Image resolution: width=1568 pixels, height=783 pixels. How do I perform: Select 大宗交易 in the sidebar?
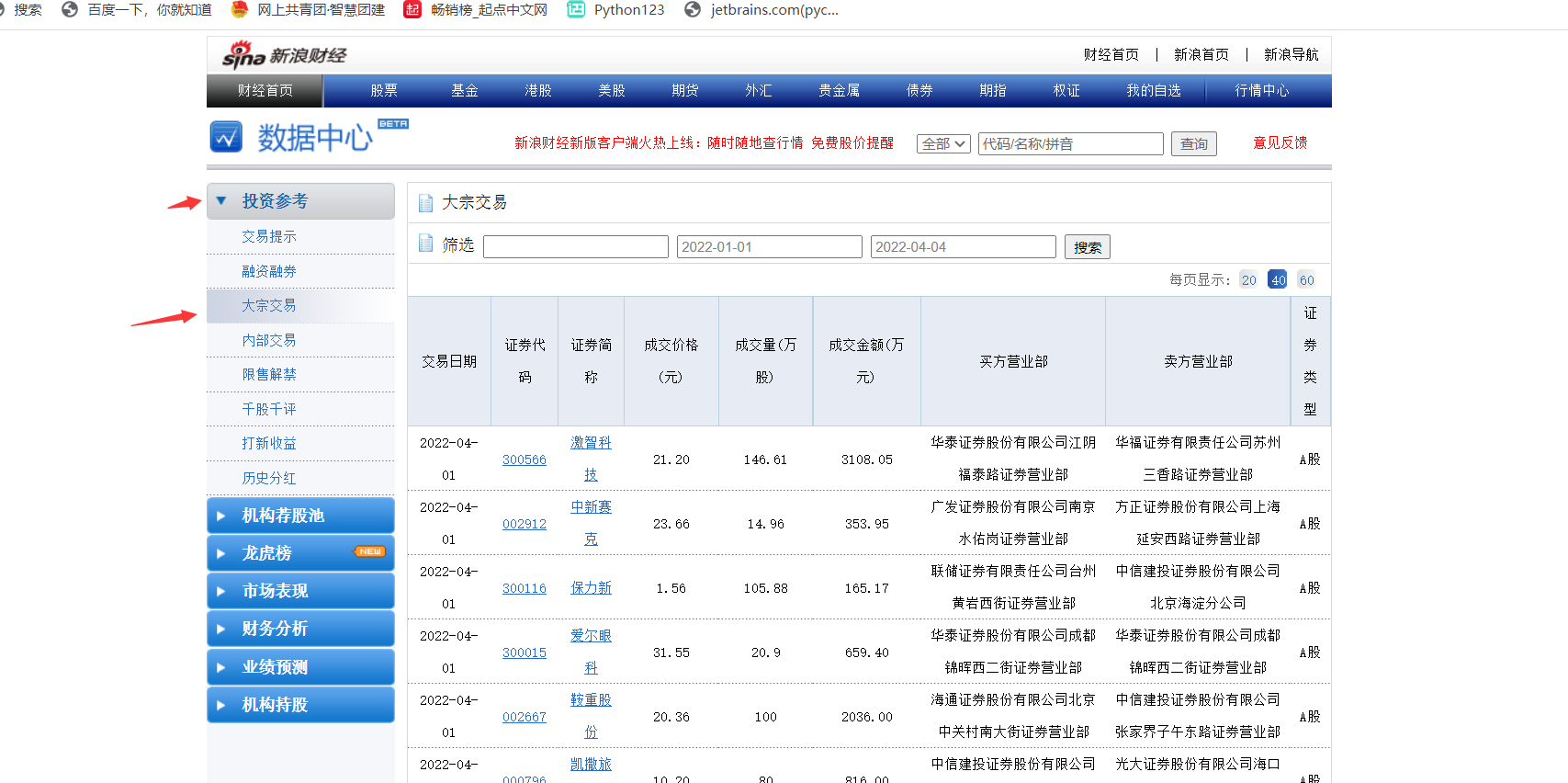click(269, 306)
